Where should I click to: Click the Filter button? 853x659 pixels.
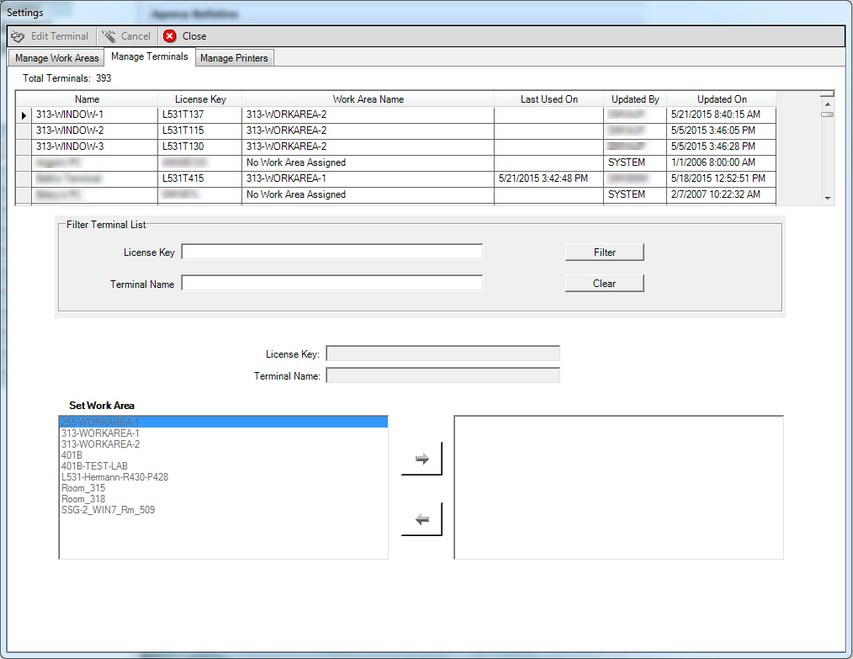(x=604, y=252)
